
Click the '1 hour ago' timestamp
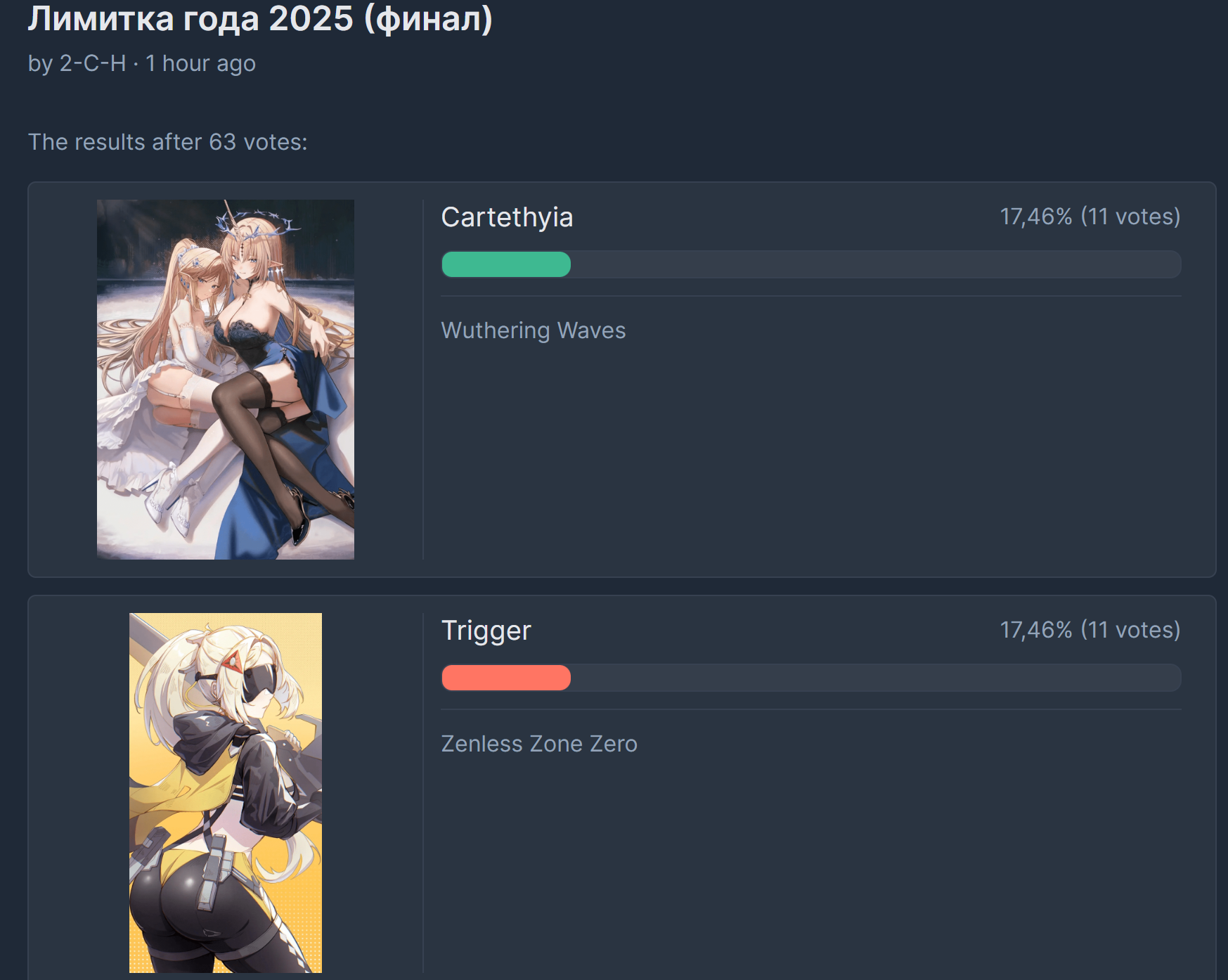tap(200, 63)
